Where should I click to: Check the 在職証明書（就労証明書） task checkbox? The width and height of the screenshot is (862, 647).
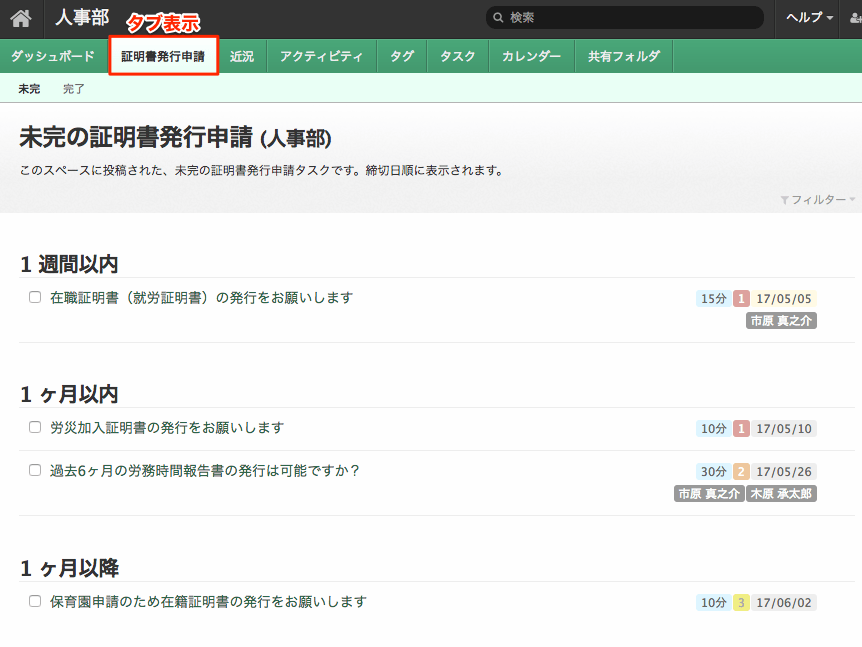[35, 297]
